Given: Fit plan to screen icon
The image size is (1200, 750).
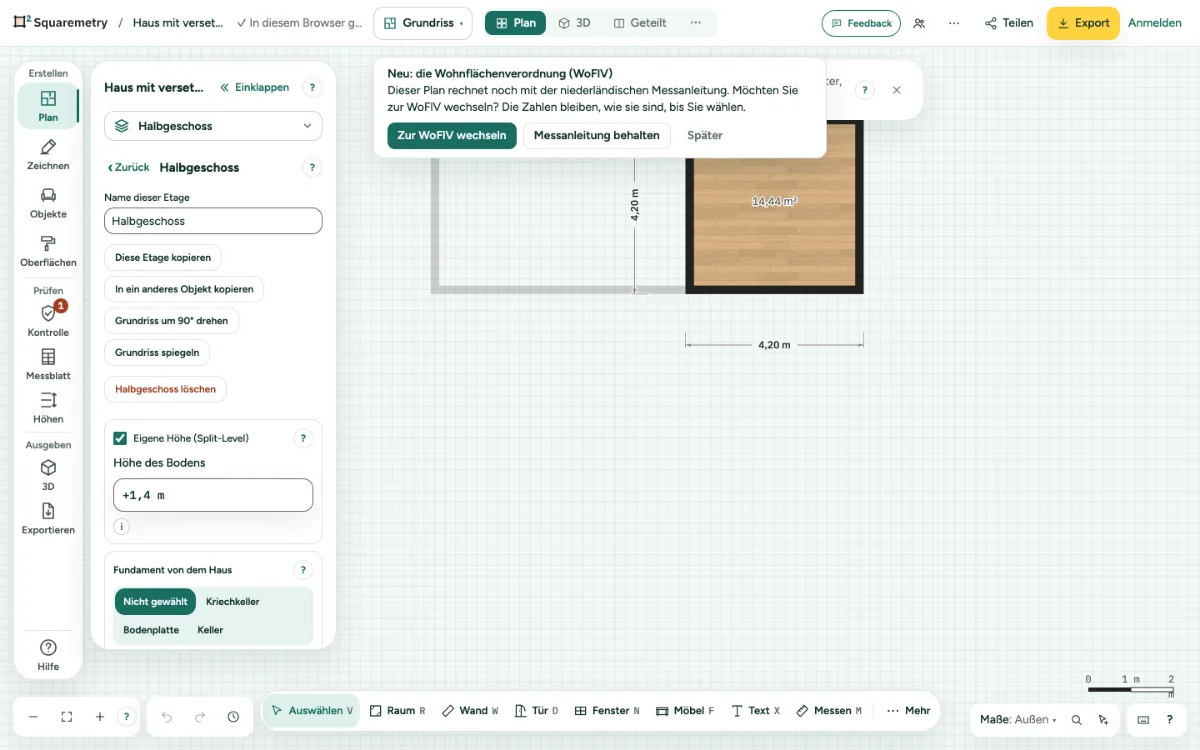Looking at the screenshot, I should tap(67, 717).
